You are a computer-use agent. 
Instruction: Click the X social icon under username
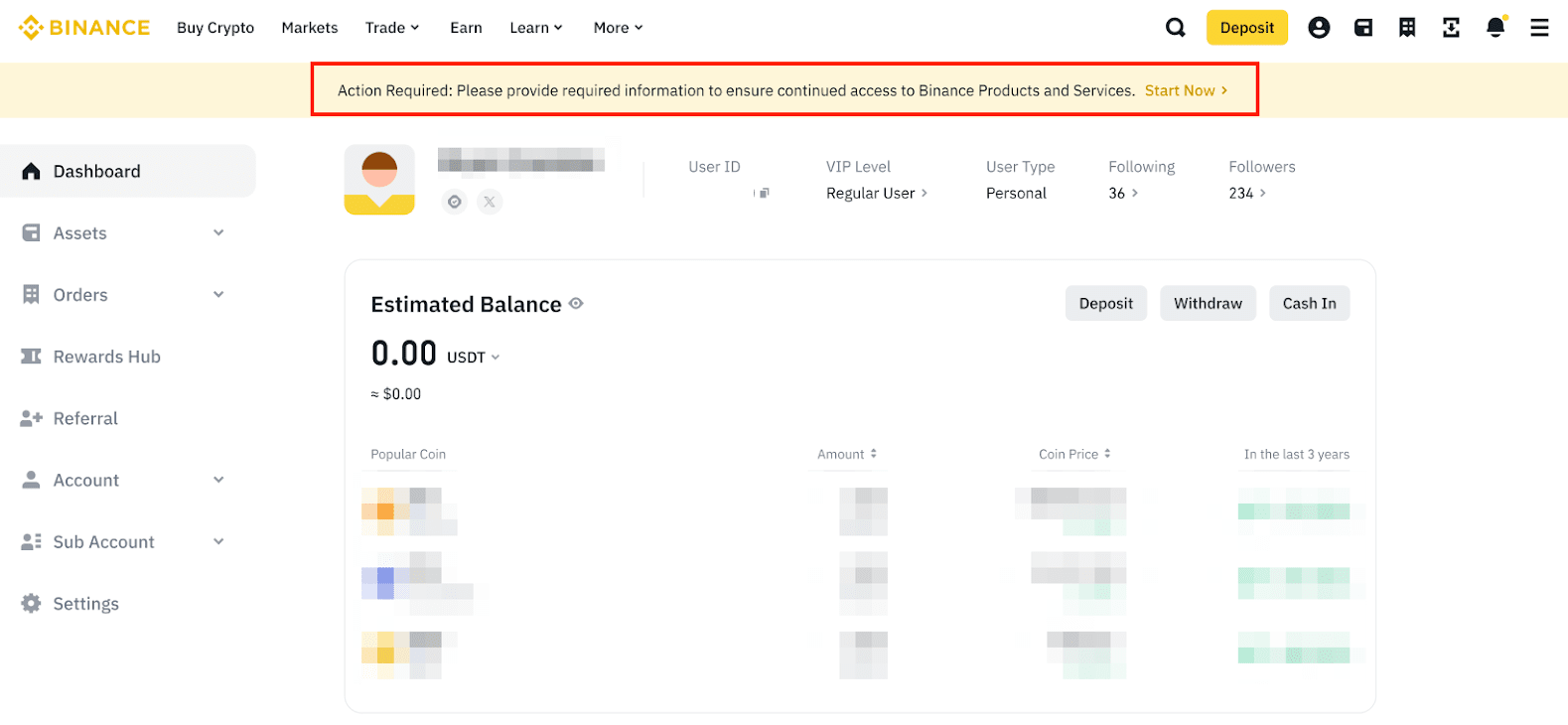tap(490, 202)
